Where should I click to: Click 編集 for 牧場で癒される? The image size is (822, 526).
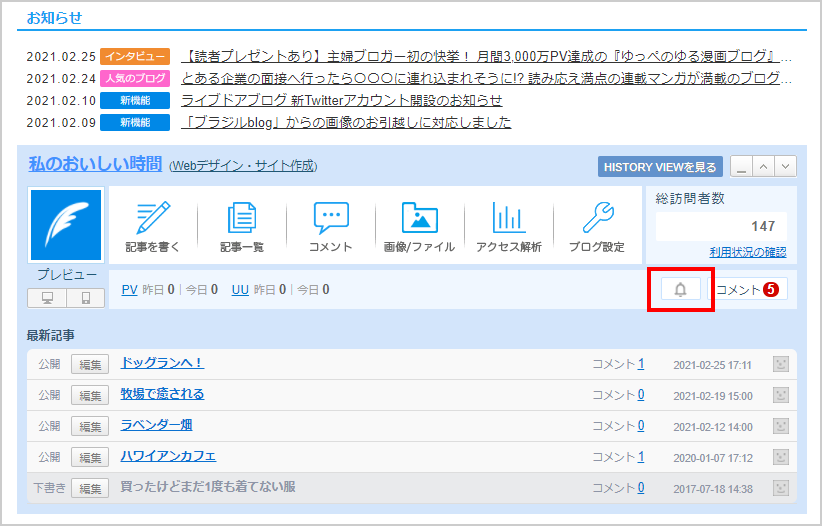[90, 395]
